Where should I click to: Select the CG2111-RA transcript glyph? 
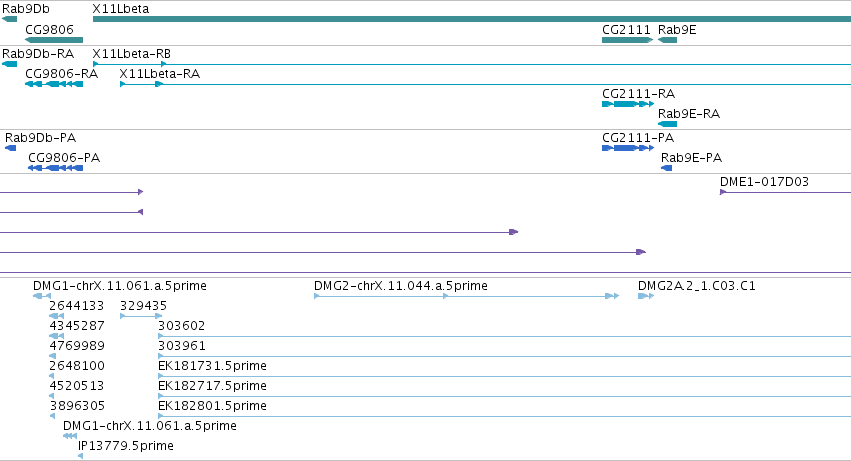click(x=628, y=104)
